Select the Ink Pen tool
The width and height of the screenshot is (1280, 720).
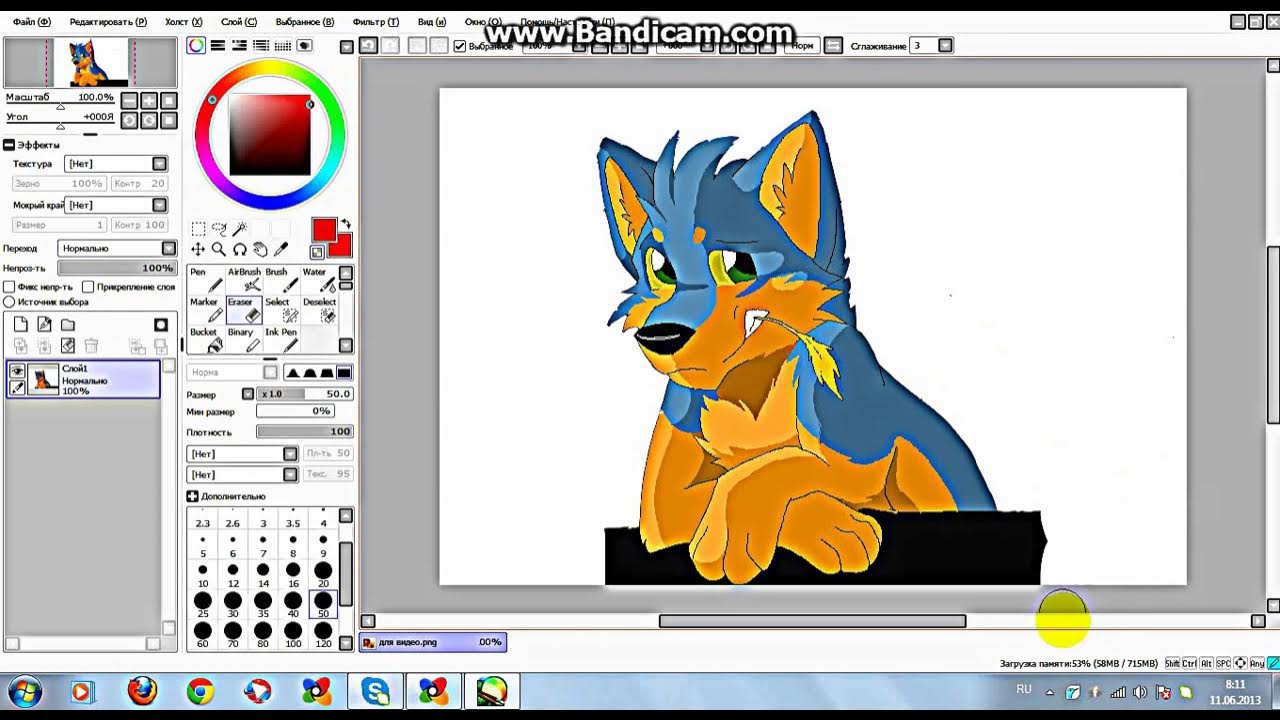[281, 340]
